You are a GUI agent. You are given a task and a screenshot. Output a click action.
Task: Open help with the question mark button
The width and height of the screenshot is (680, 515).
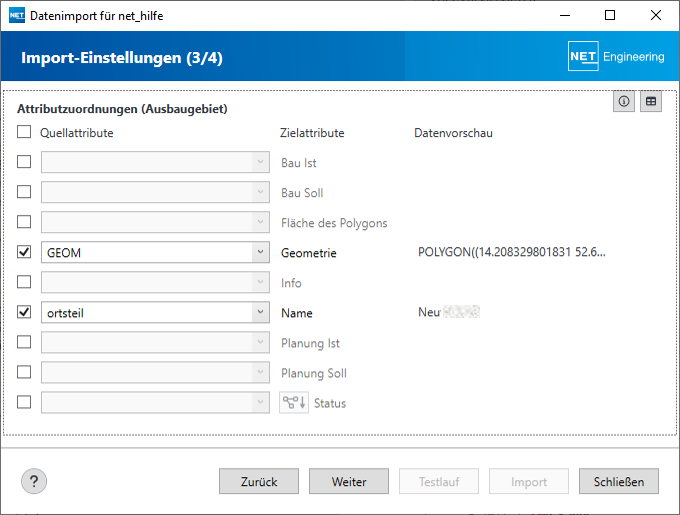click(34, 481)
